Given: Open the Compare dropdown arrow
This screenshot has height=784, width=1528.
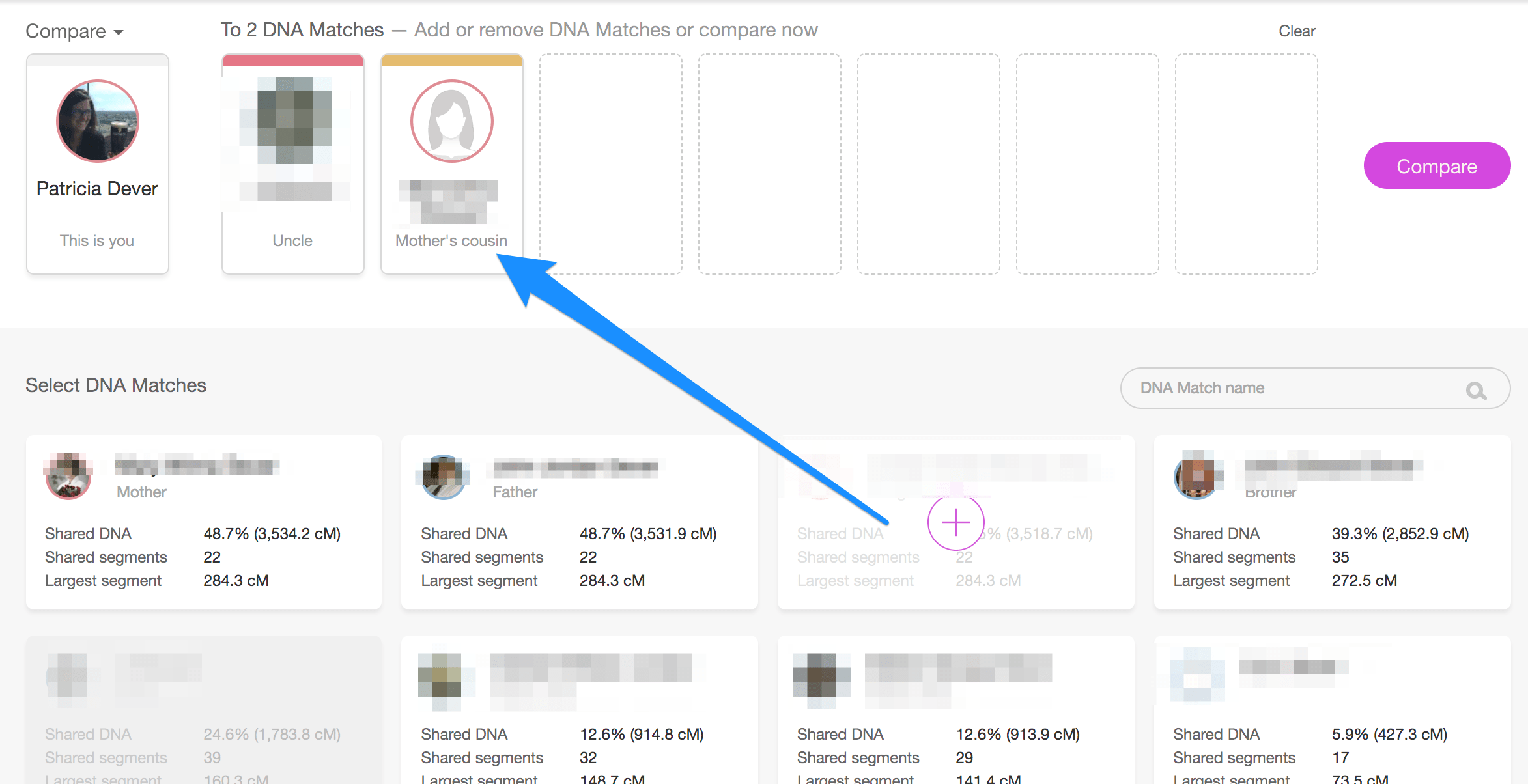Looking at the screenshot, I should click(119, 32).
